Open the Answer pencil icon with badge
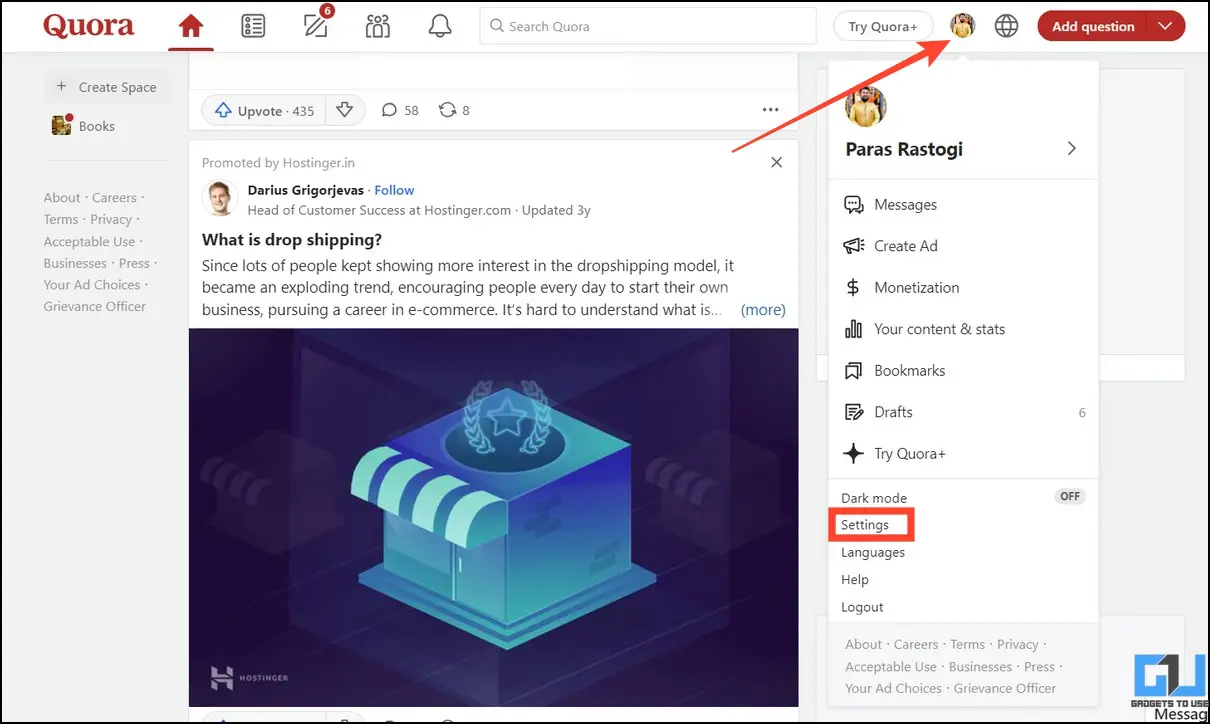 click(316, 26)
